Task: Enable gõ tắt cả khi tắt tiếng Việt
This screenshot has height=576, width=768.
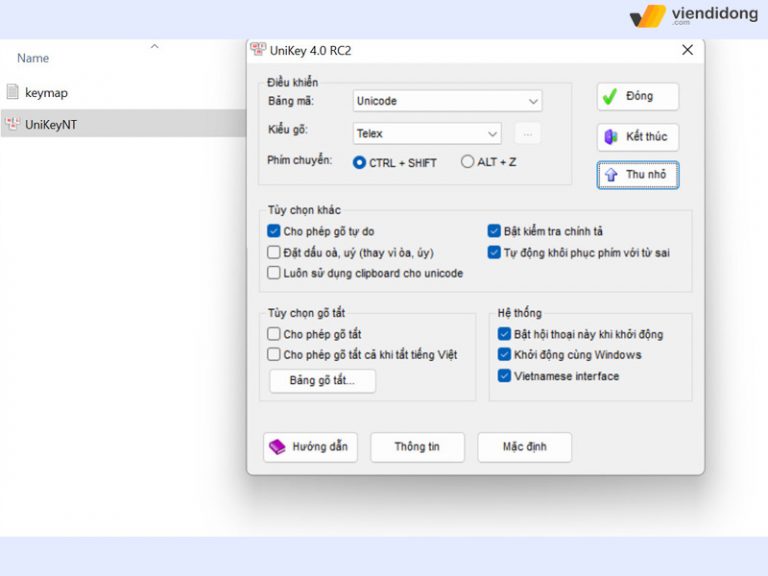Action: click(x=274, y=354)
